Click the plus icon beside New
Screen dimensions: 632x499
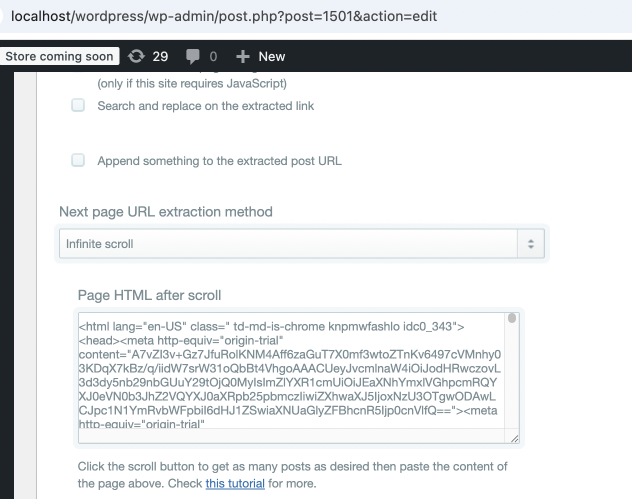(x=242, y=57)
